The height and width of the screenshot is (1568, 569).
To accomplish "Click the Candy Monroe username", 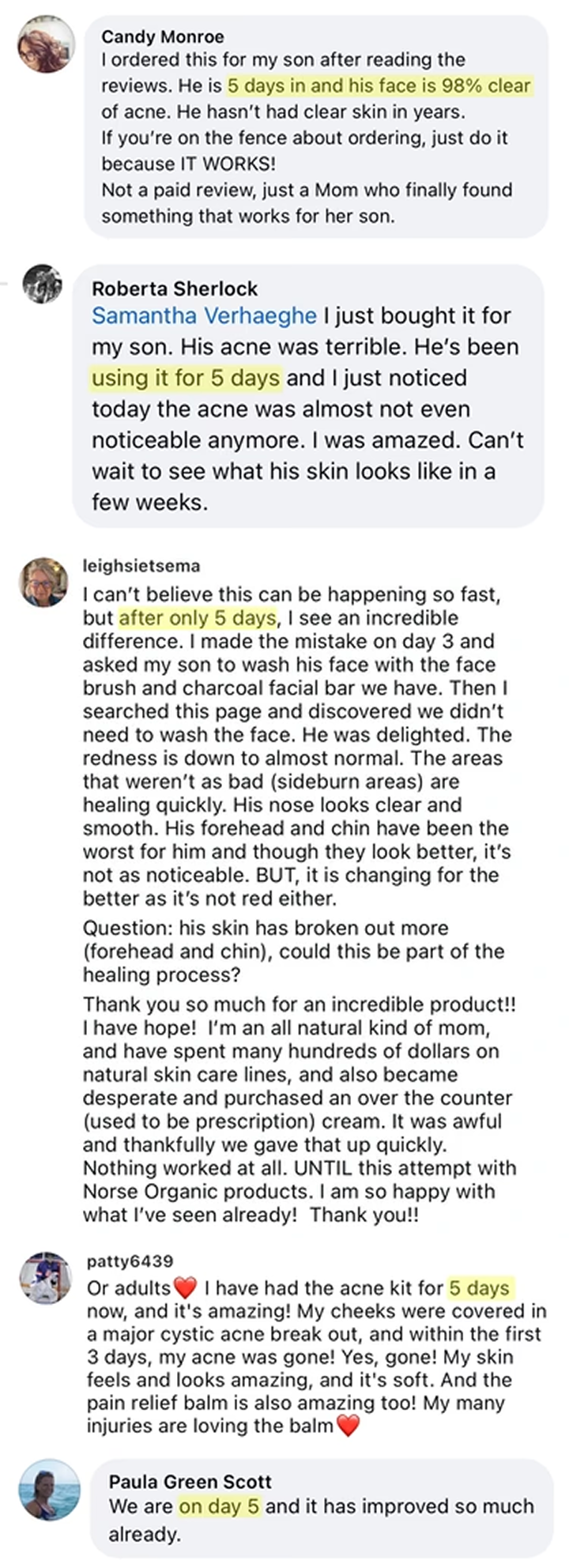I will click(162, 36).
